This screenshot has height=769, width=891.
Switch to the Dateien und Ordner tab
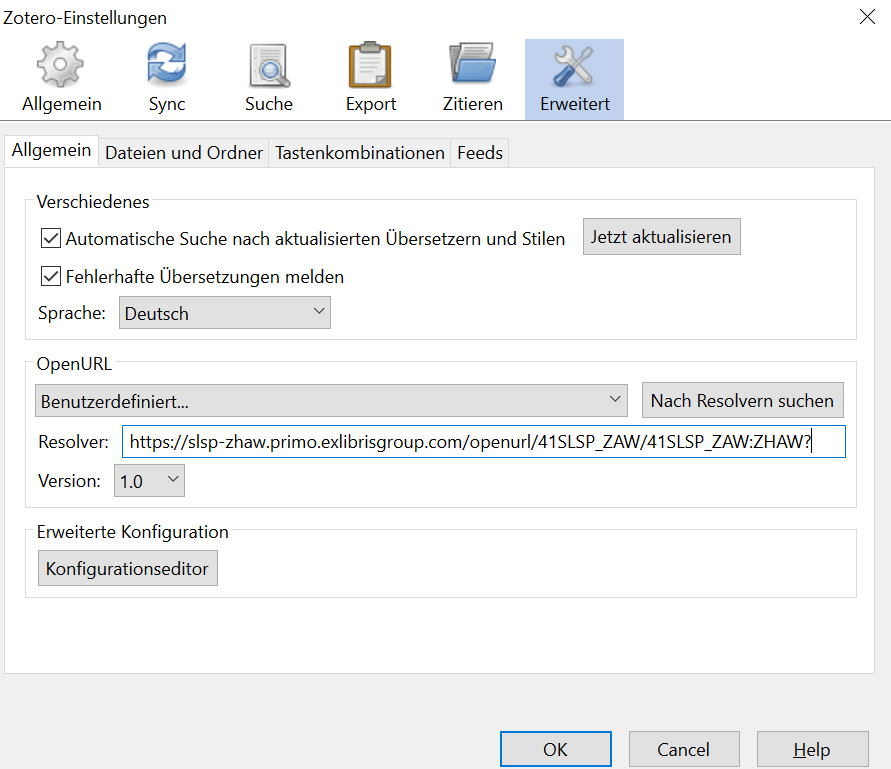pos(184,153)
